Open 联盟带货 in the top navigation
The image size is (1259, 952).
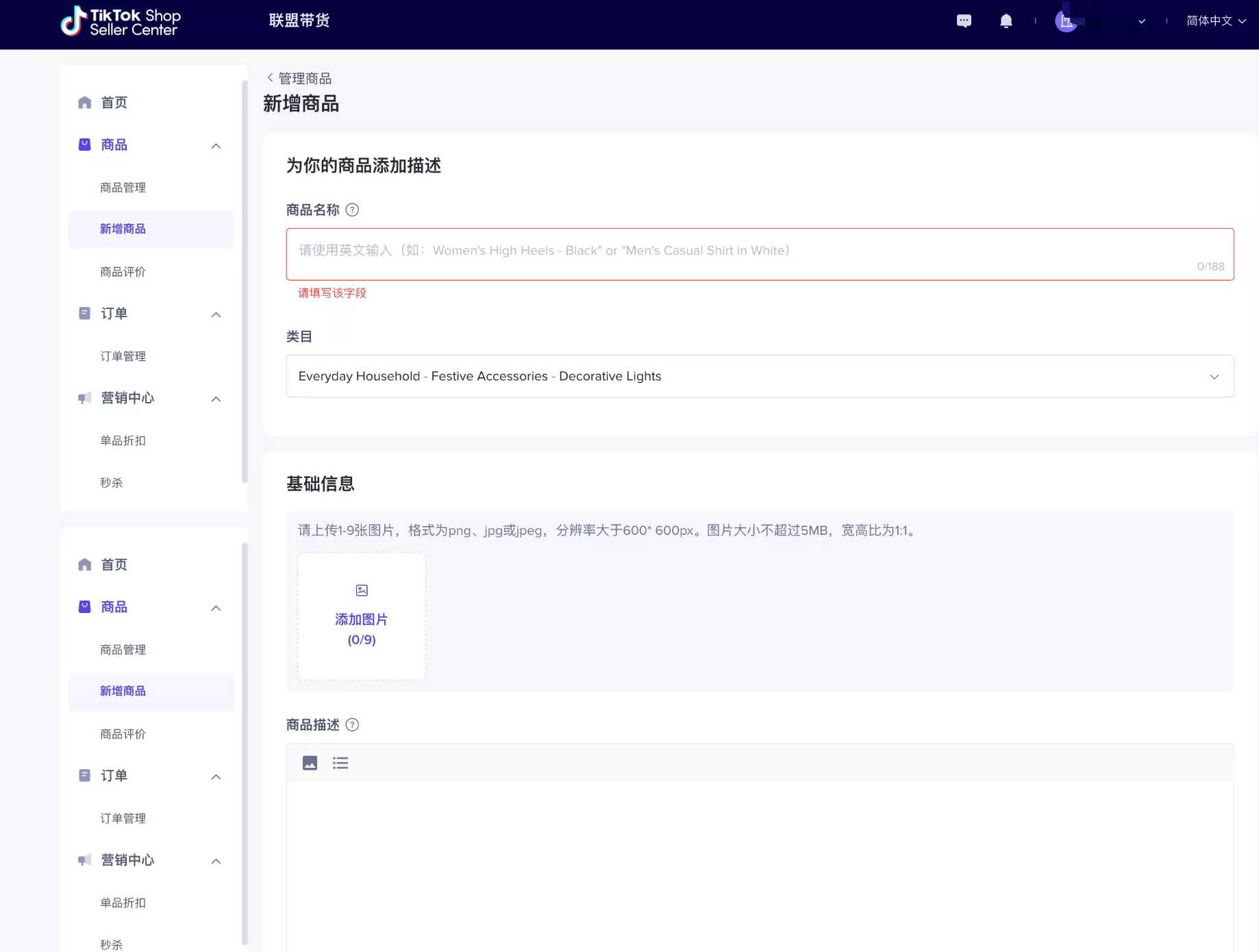(299, 21)
